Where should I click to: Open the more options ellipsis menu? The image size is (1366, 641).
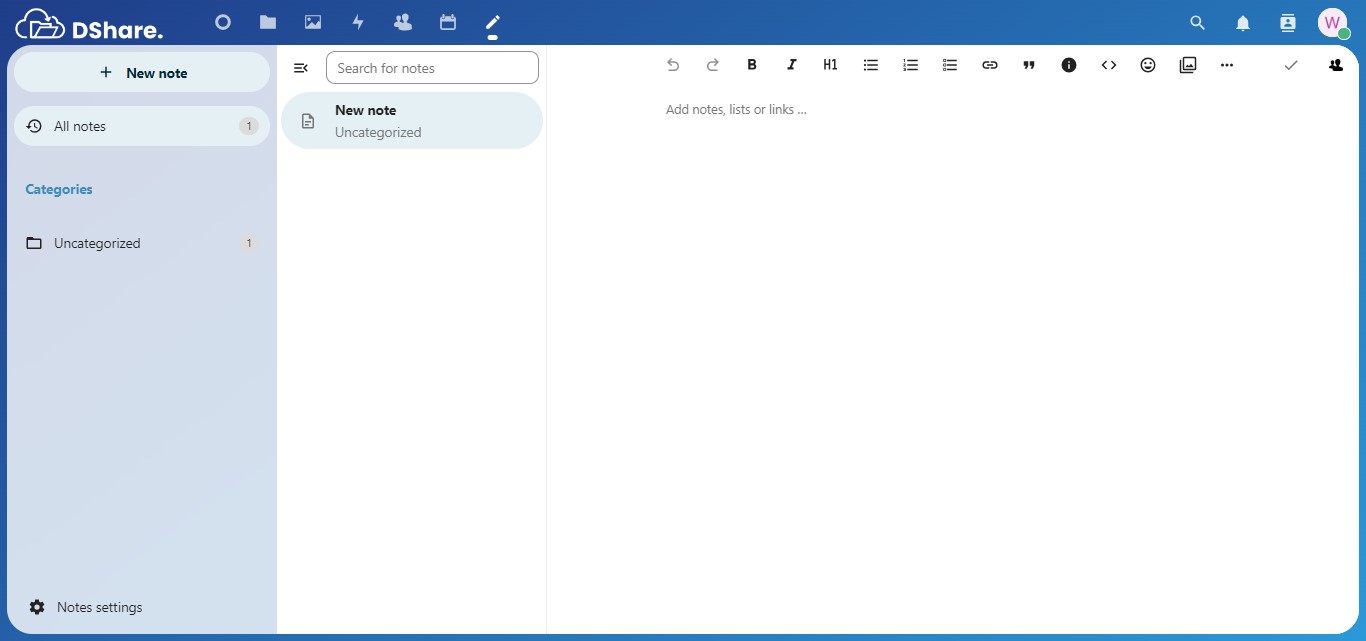tap(1227, 65)
